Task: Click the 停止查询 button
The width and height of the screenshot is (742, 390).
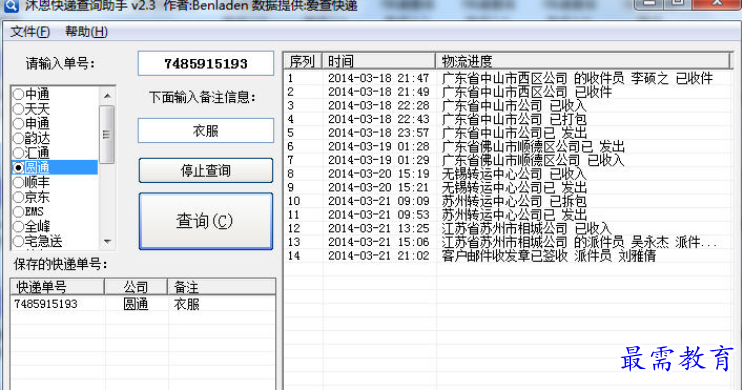Action: (x=206, y=170)
